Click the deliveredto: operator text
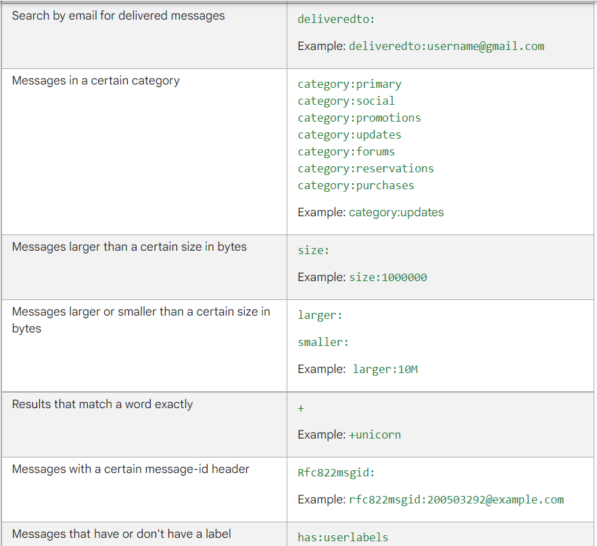The image size is (597, 546). coord(336,19)
